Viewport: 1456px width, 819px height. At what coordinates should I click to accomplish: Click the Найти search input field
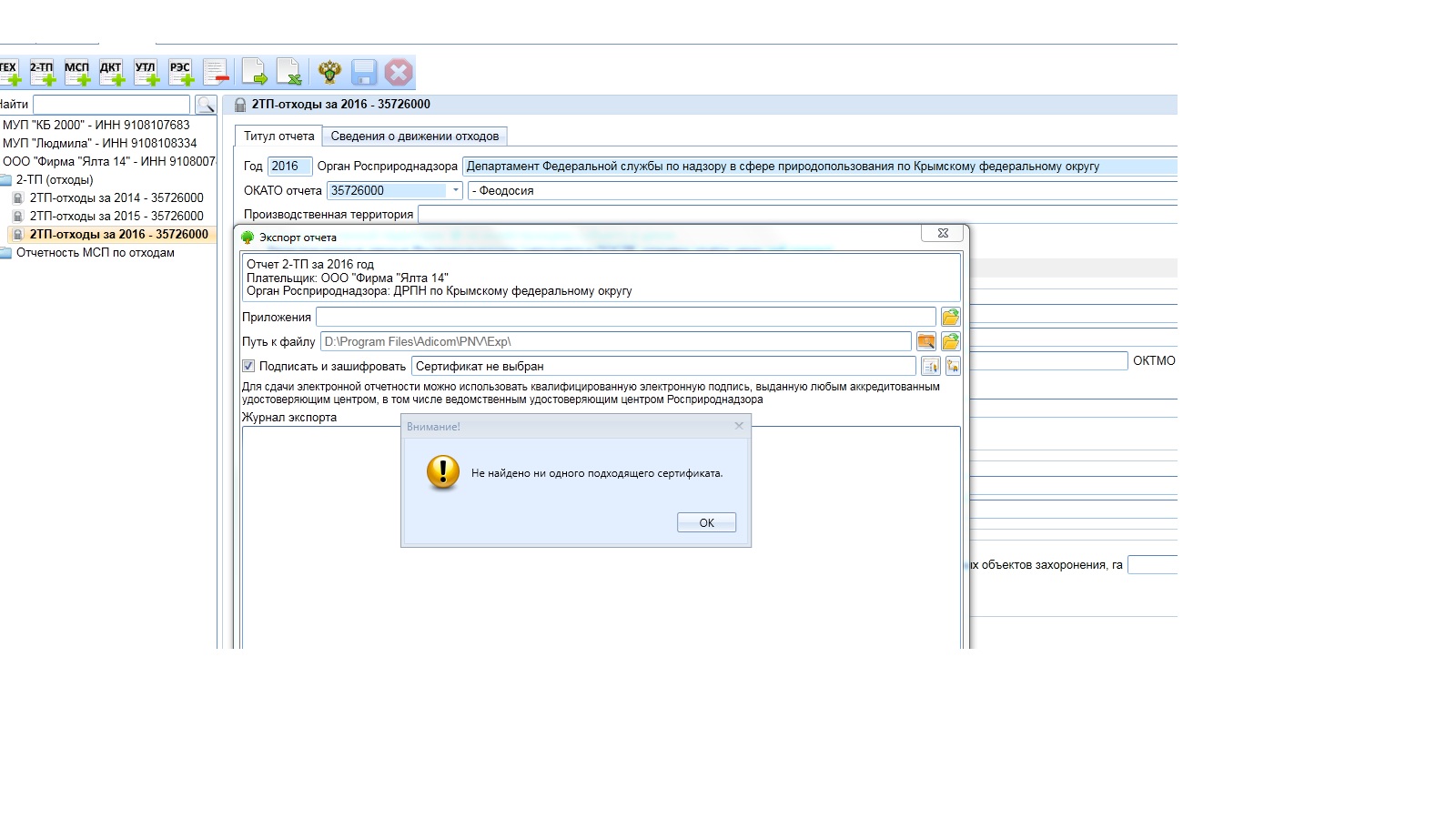pyautogui.click(x=111, y=105)
